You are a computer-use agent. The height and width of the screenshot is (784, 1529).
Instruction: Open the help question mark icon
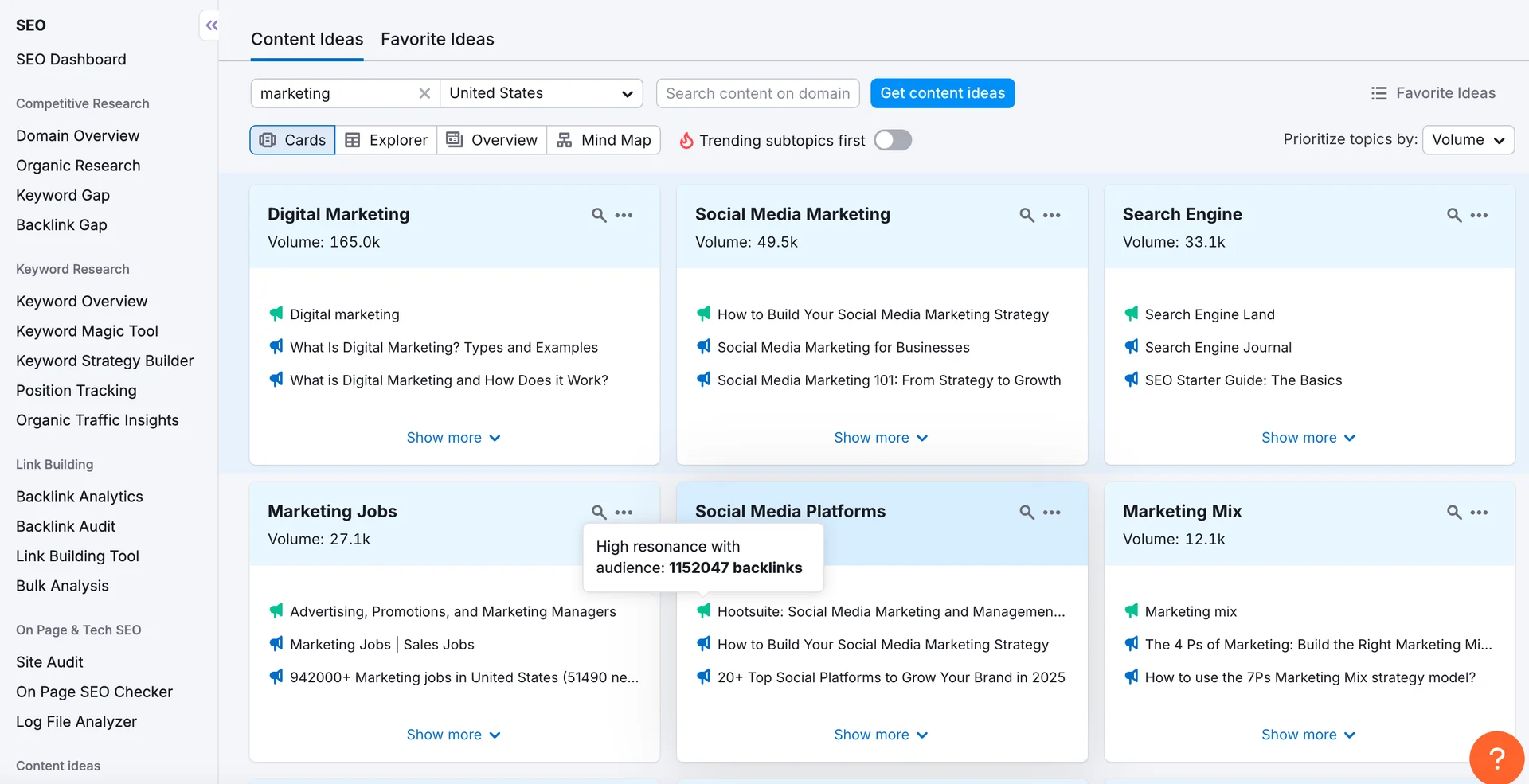coord(1496,757)
